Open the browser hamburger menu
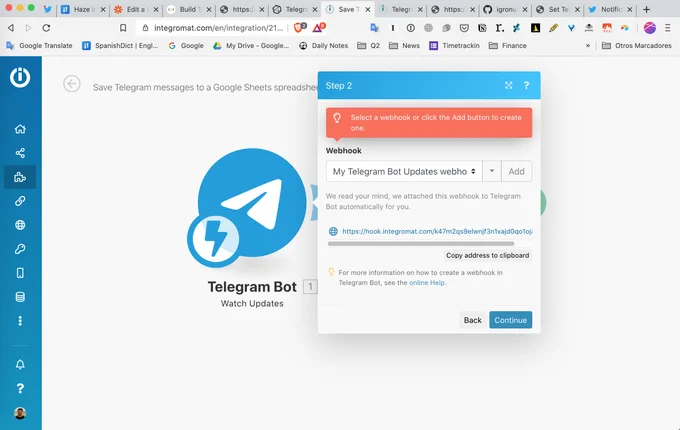Viewport: 680px width, 430px height. tap(667, 28)
